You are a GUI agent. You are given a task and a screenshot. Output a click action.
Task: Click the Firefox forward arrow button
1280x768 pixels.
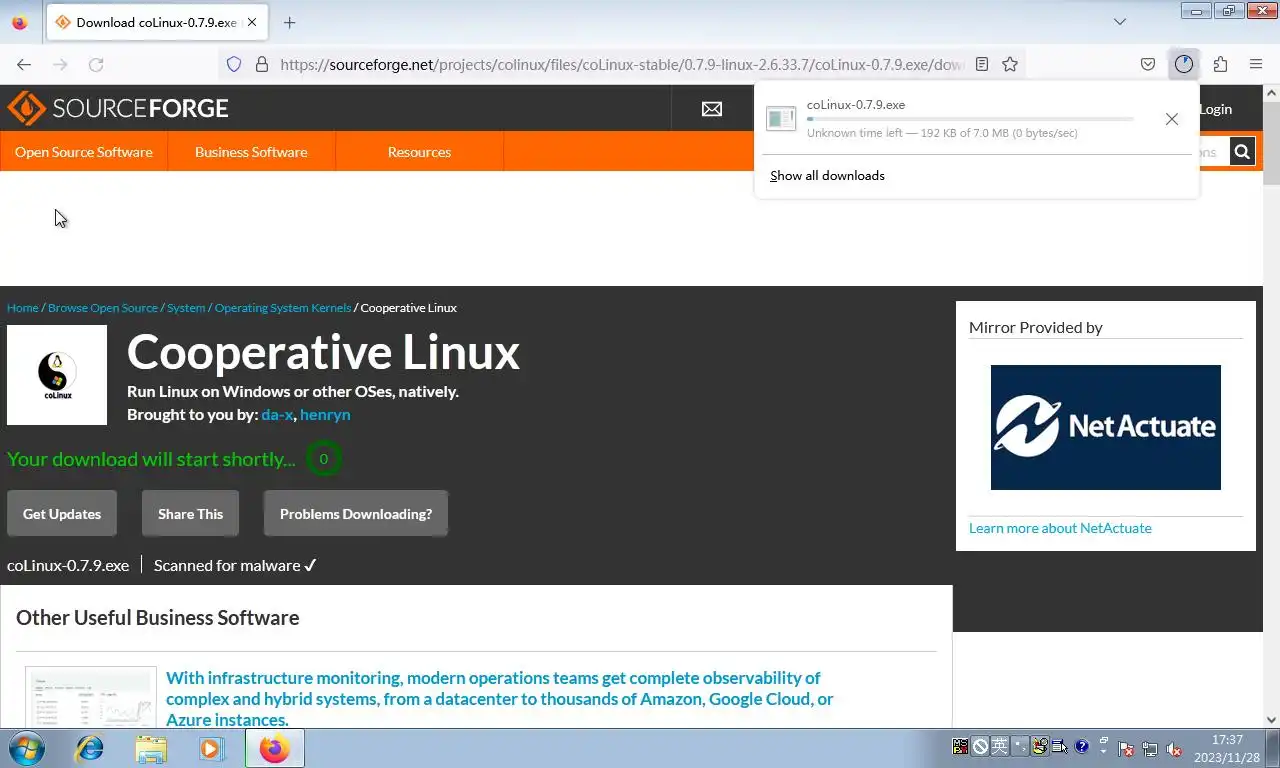click(x=60, y=64)
